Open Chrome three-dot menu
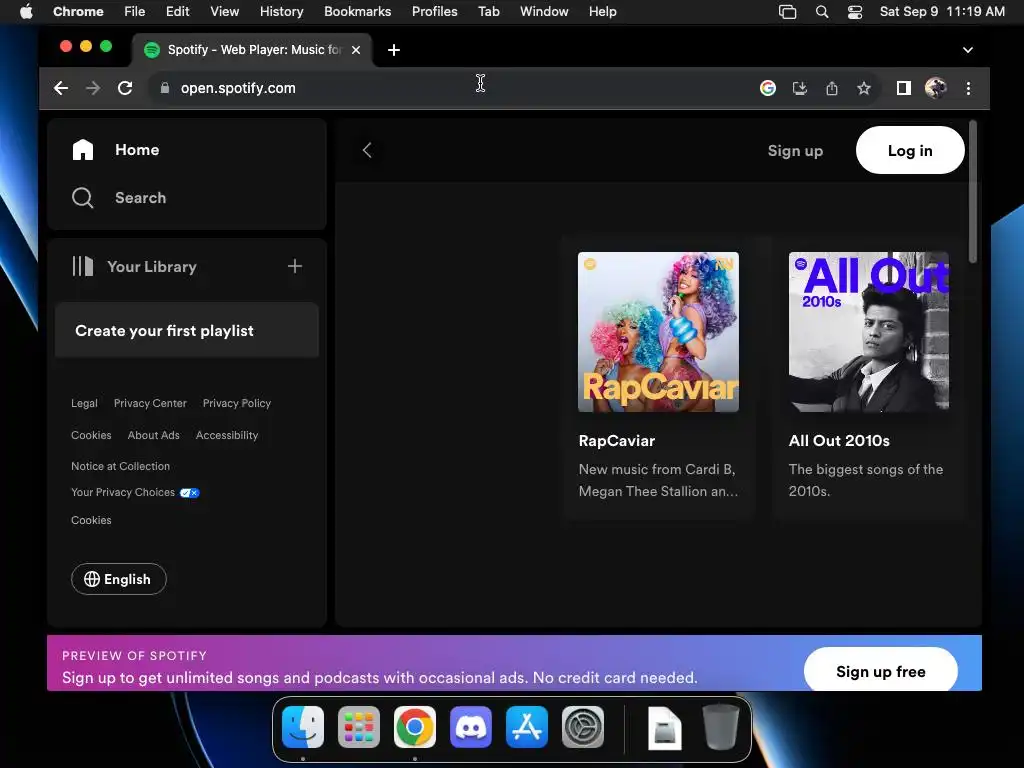 click(968, 88)
